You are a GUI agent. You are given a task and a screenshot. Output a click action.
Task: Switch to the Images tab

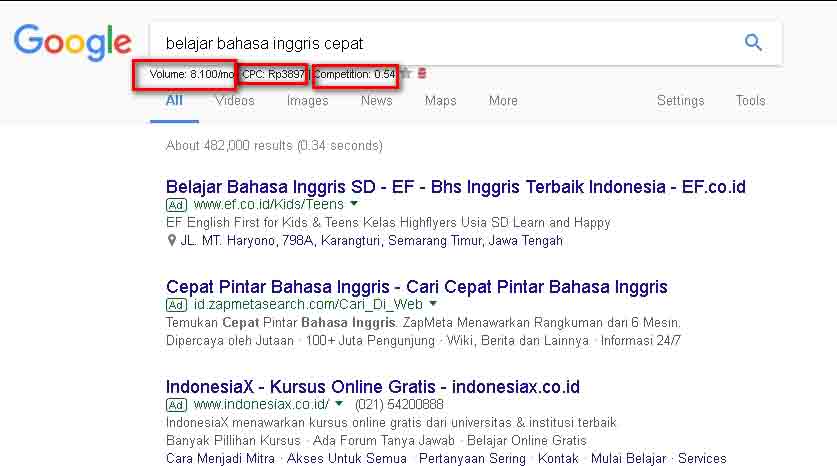coord(307,100)
